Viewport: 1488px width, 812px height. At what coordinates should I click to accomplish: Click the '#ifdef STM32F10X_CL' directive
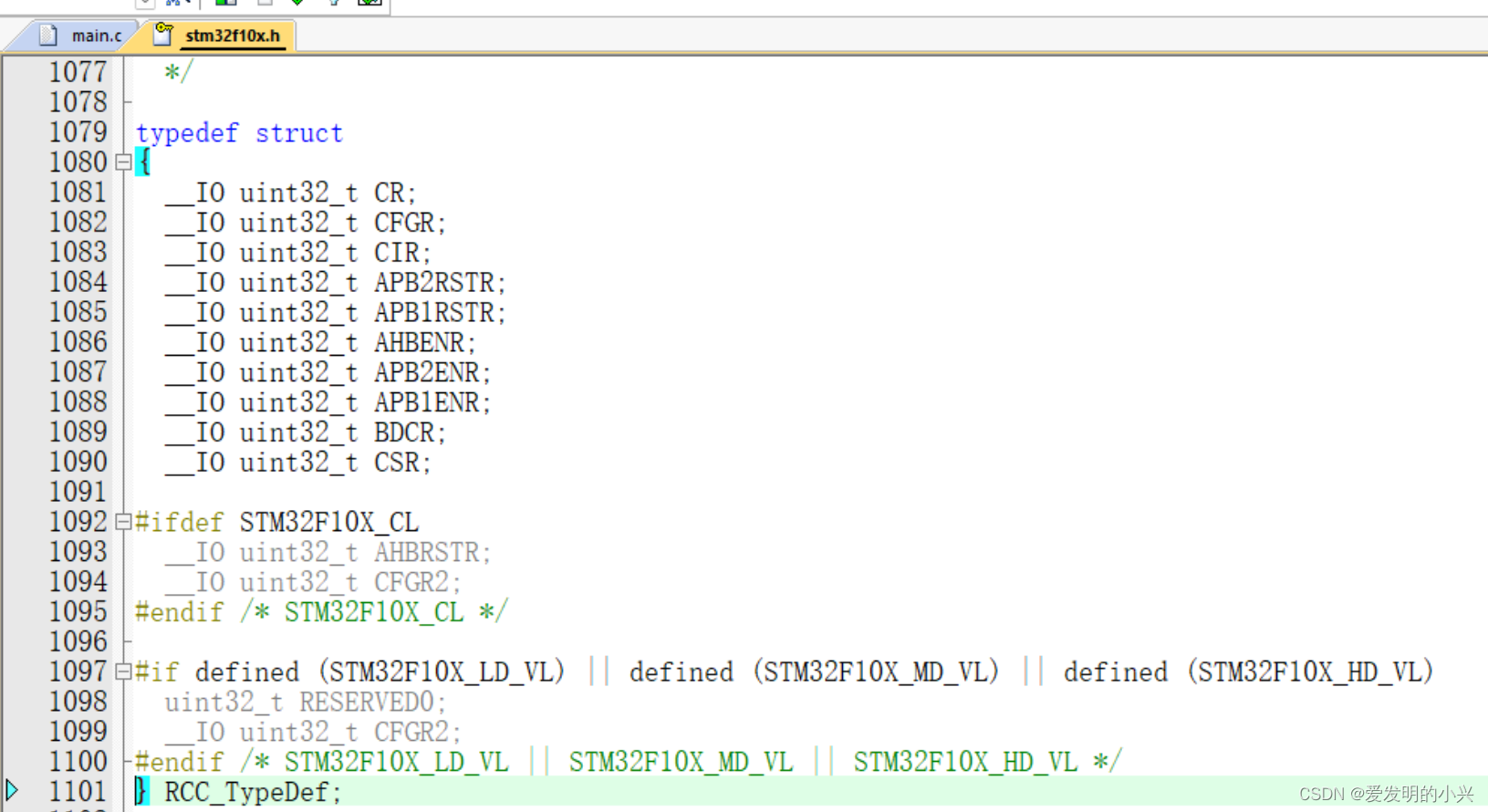(277, 523)
